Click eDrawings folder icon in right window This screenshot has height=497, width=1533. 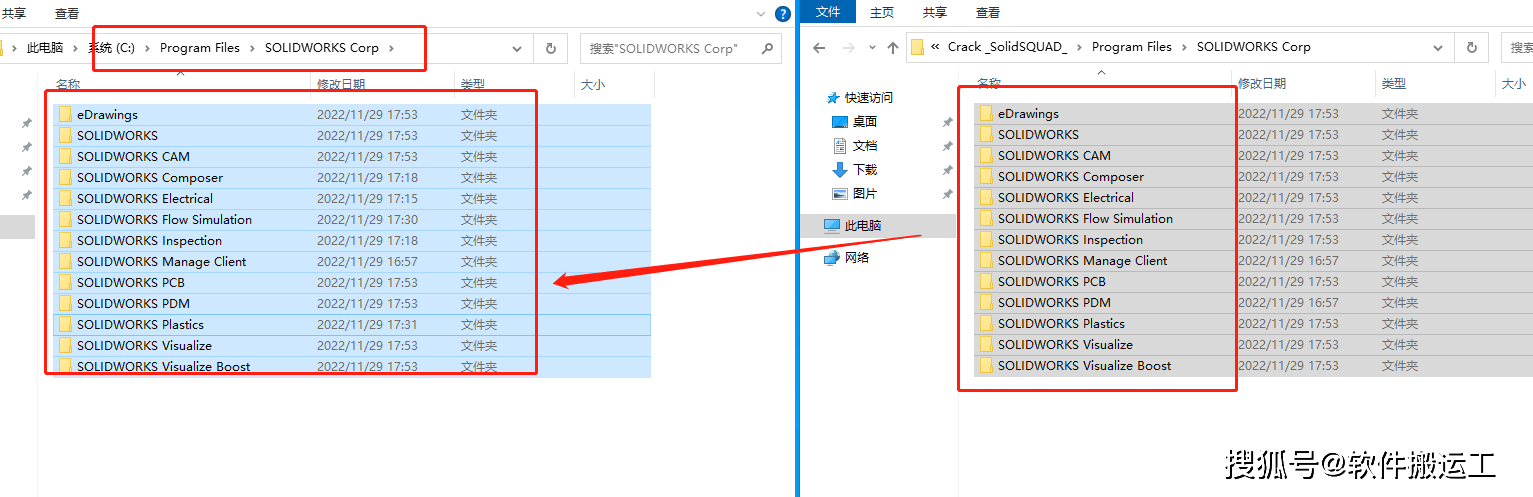point(987,114)
